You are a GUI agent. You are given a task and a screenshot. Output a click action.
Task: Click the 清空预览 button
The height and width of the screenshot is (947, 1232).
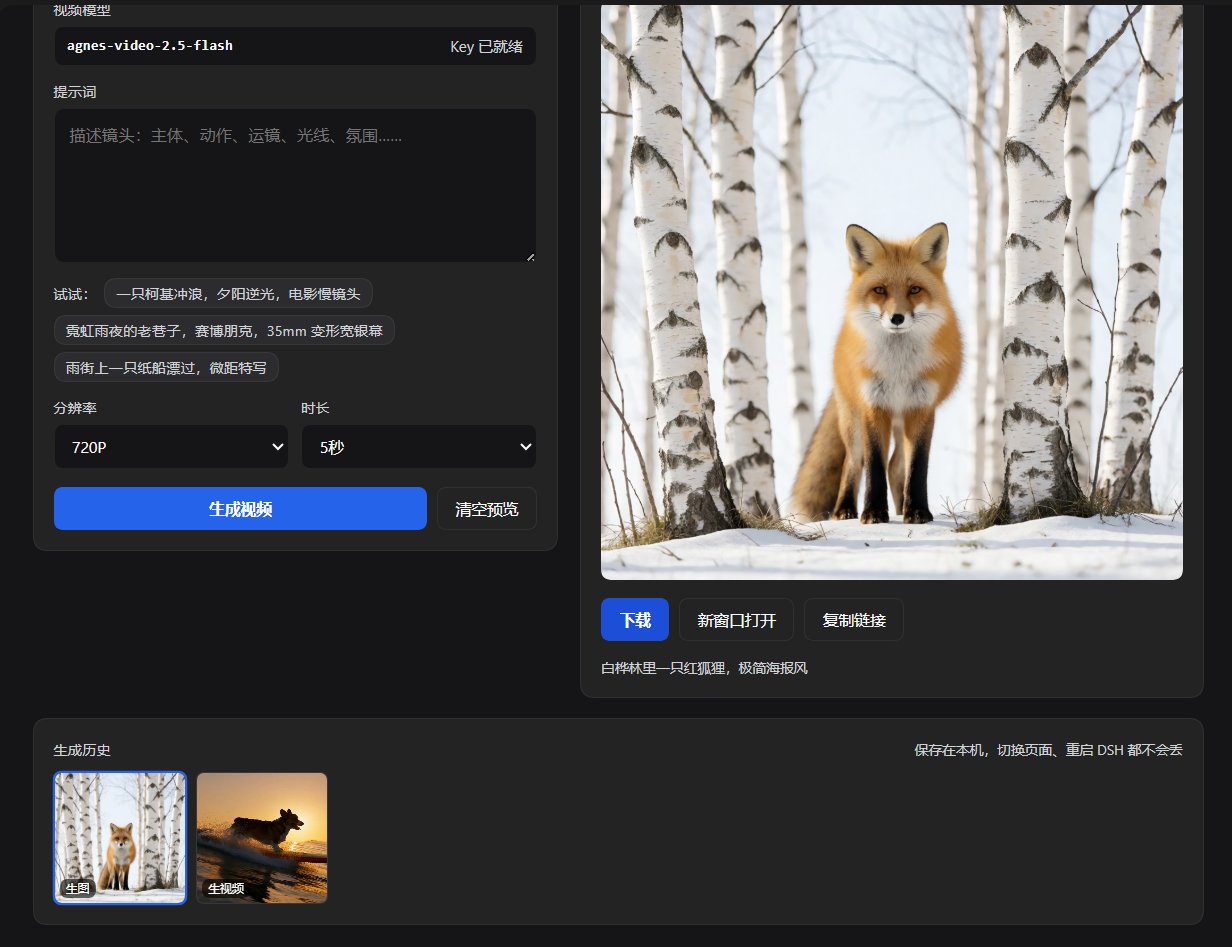(487, 508)
